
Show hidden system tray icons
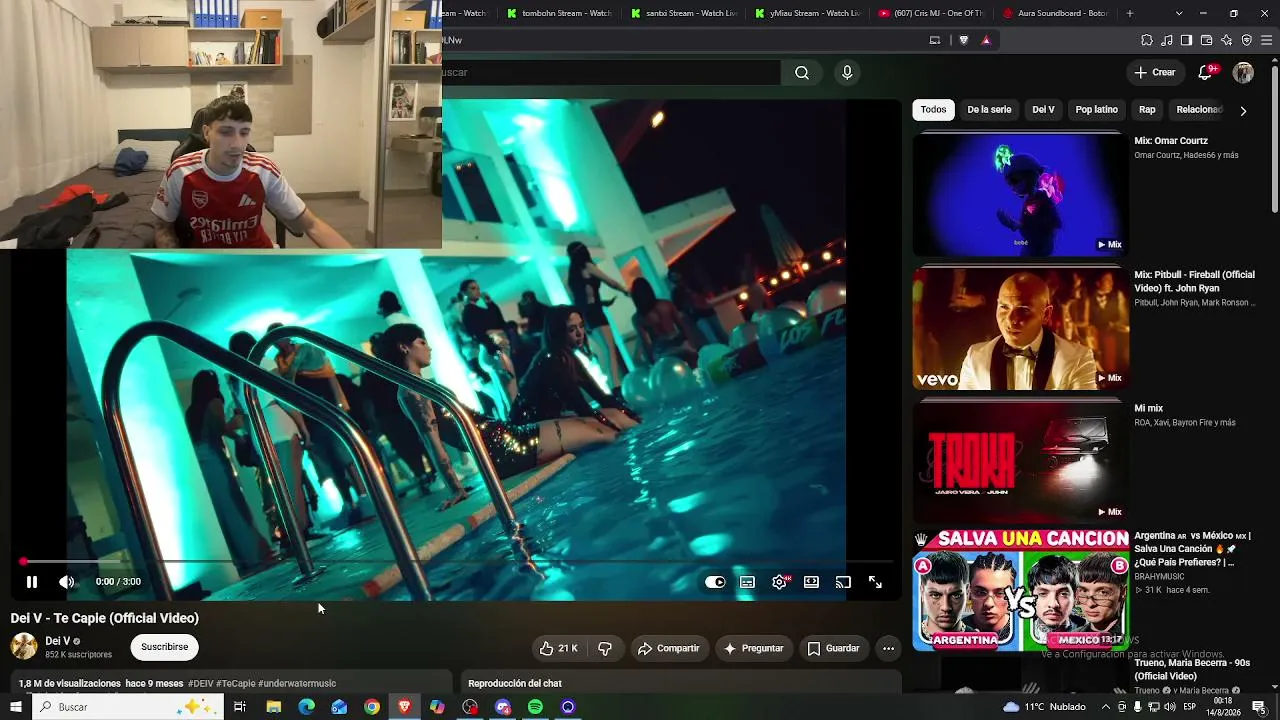(1106, 707)
